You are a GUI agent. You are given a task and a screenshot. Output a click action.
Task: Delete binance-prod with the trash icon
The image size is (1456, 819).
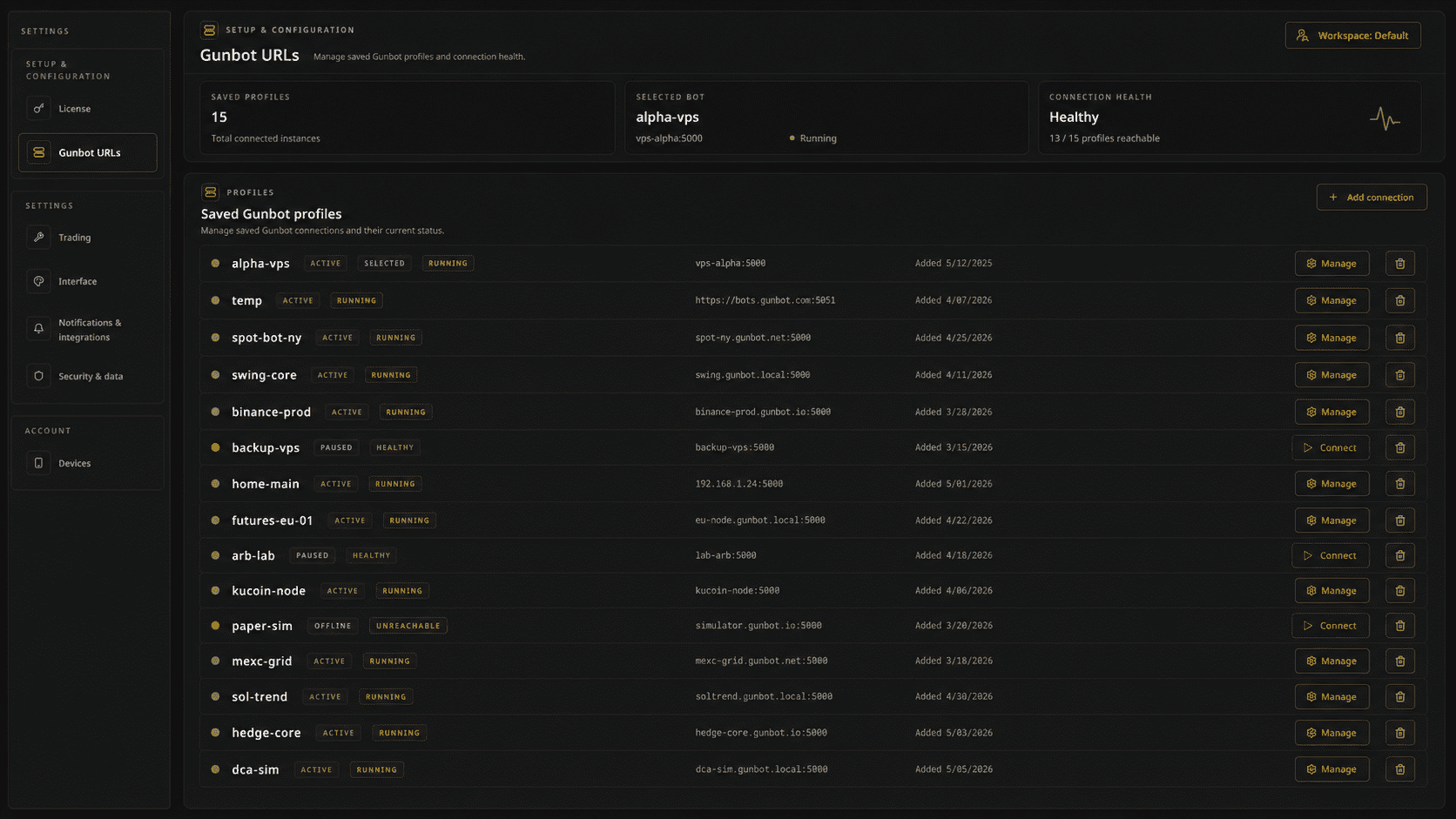tap(1399, 412)
